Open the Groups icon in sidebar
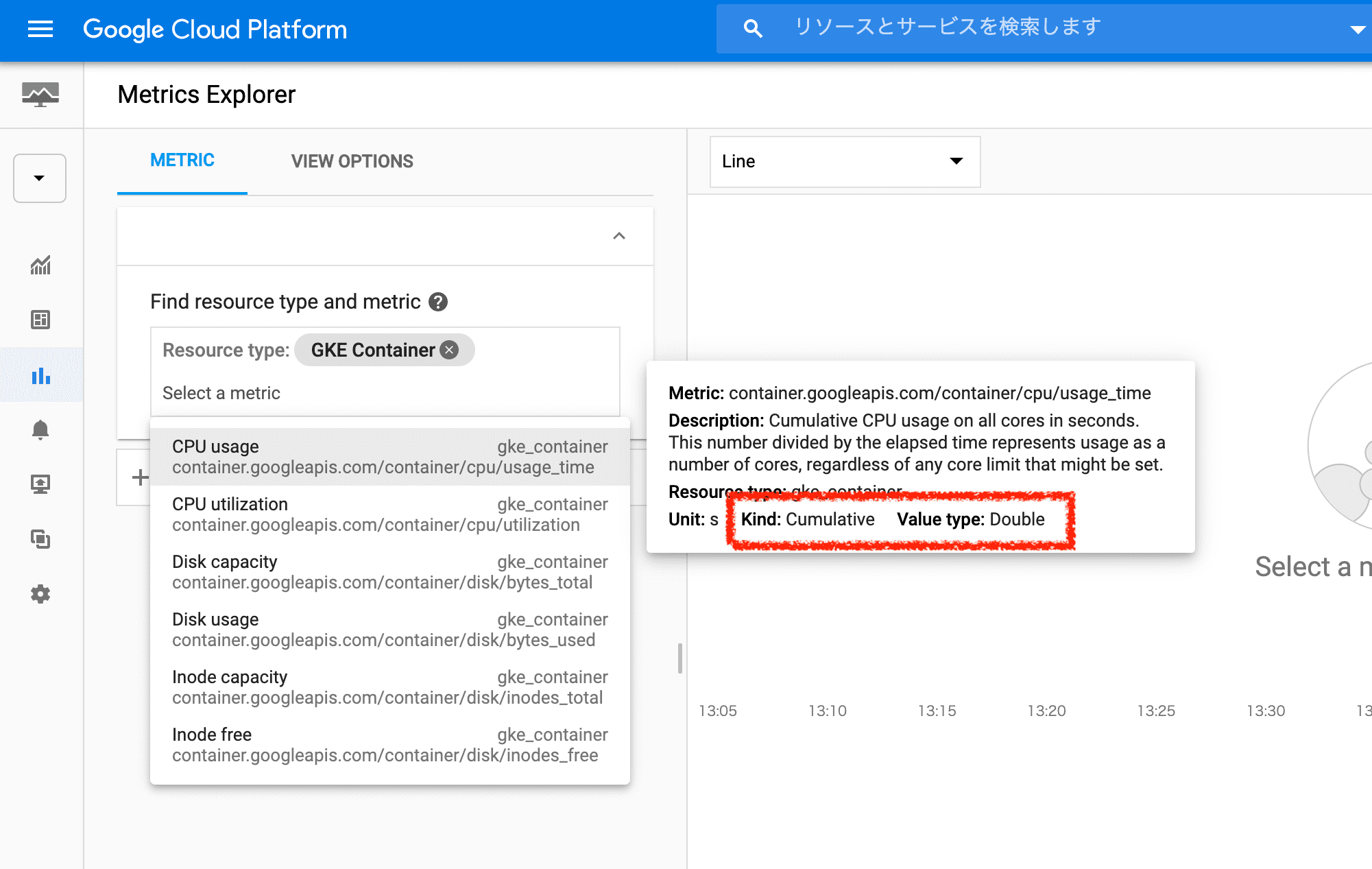This screenshot has width=1372, height=869. (40, 539)
